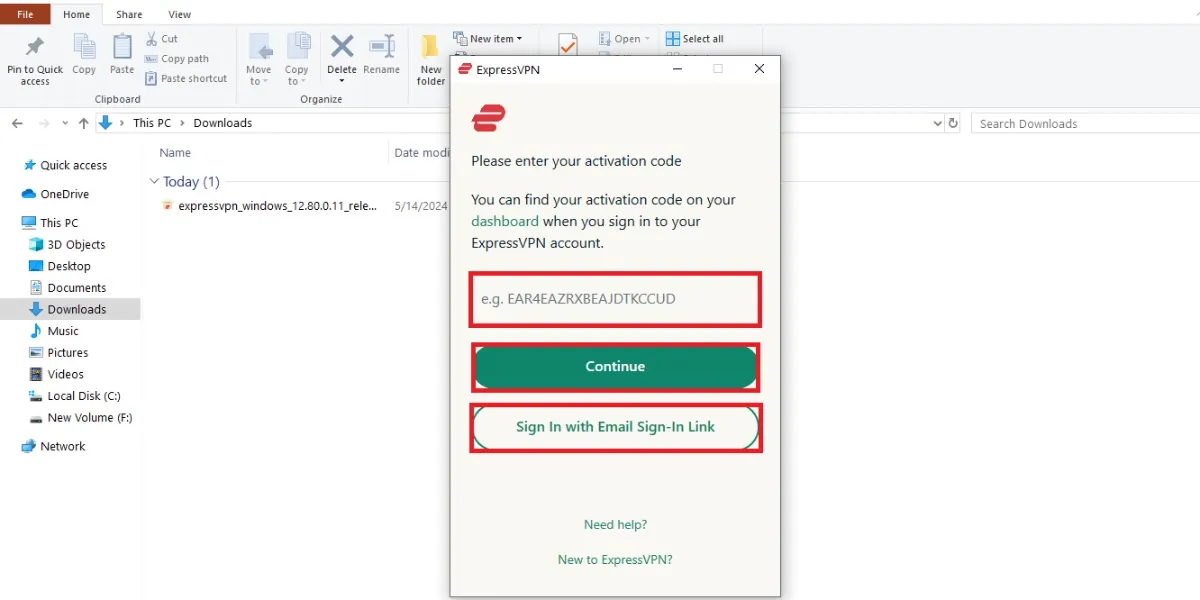Click Select all in the ribbon
This screenshot has height=600, width=1200.
point(694,39)
